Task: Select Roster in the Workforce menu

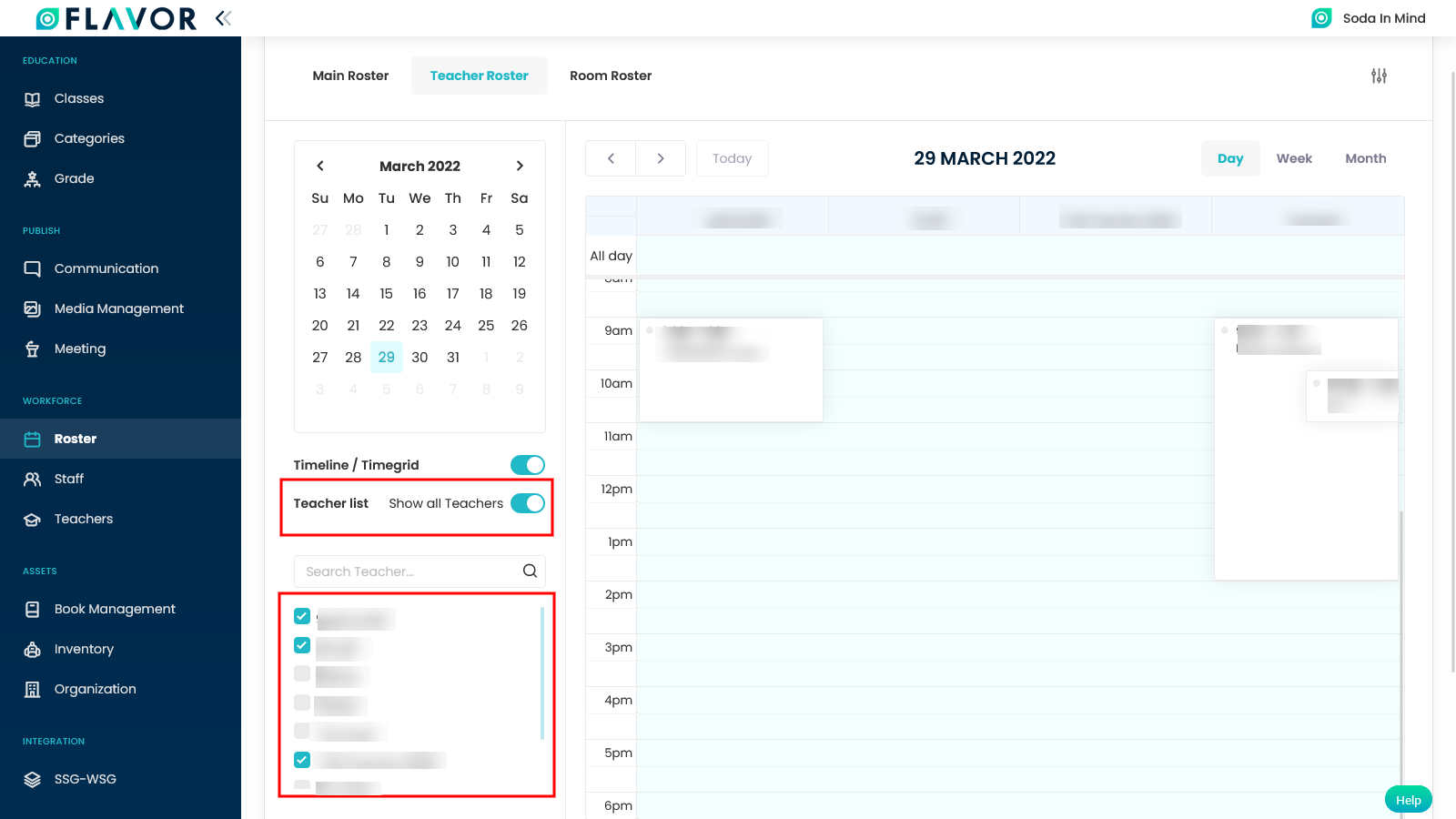Action: coord(120,439)
